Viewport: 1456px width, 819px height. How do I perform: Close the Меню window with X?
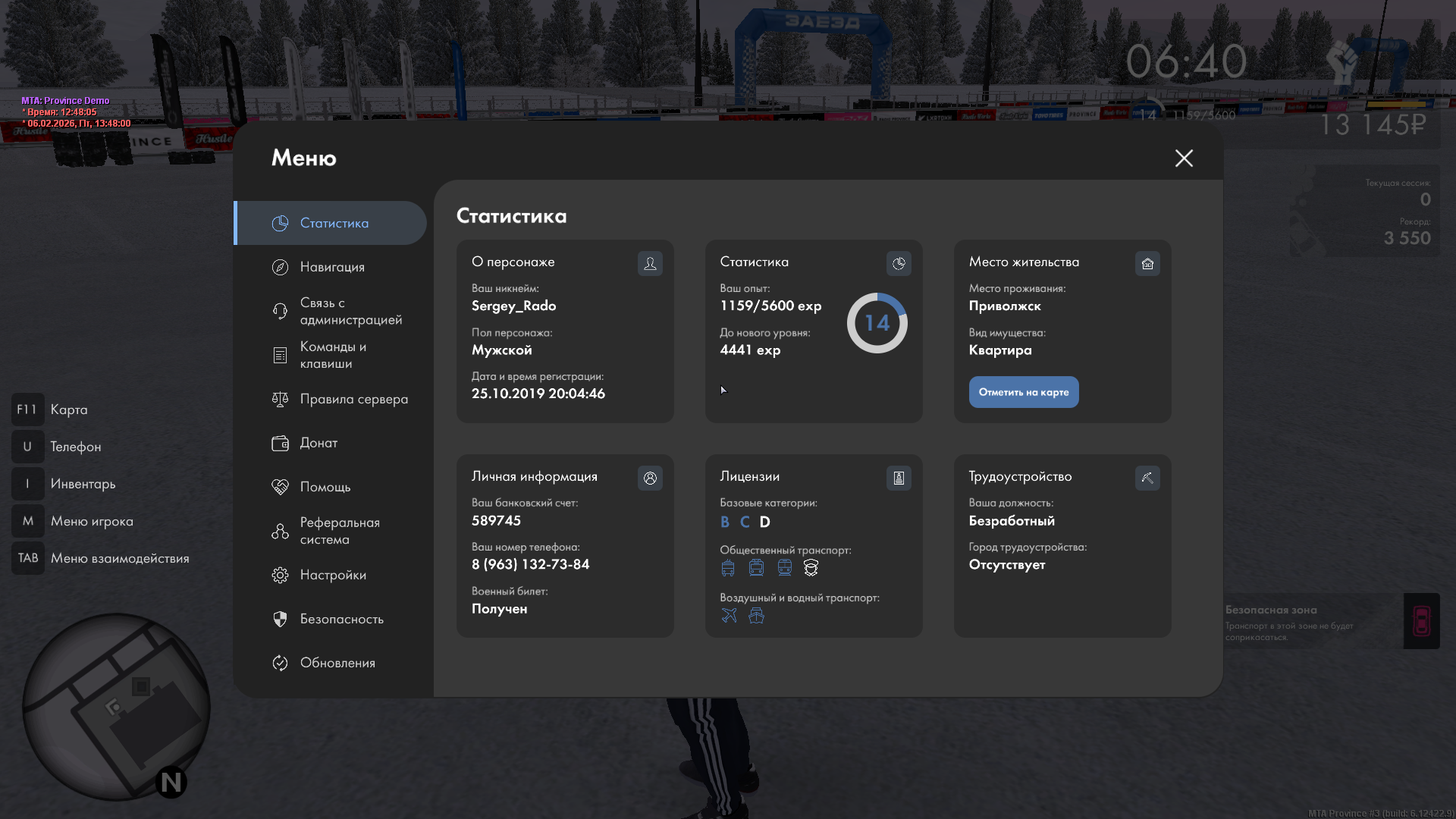(1184, 158)
